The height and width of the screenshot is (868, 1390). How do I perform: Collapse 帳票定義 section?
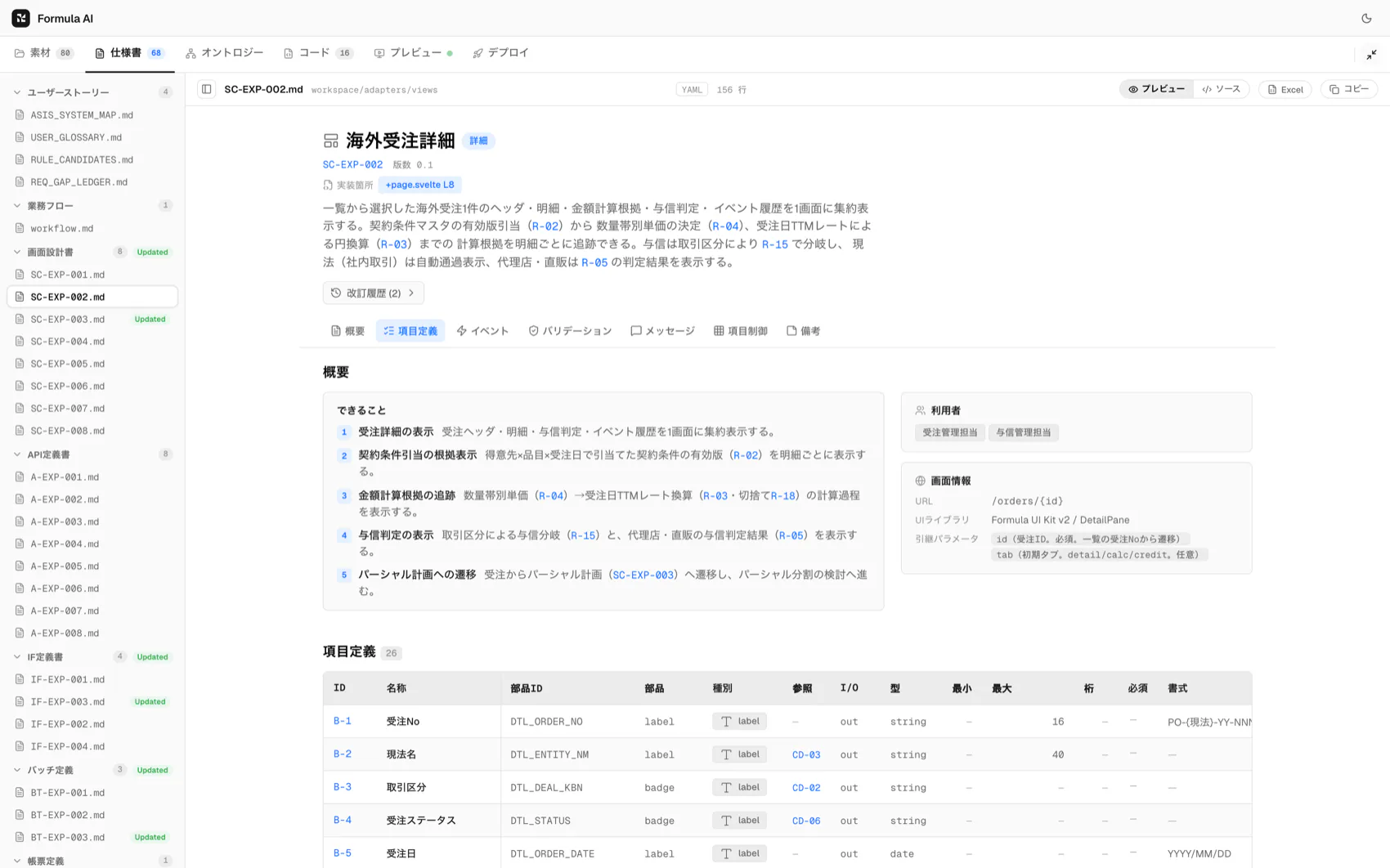pos(17,861)
